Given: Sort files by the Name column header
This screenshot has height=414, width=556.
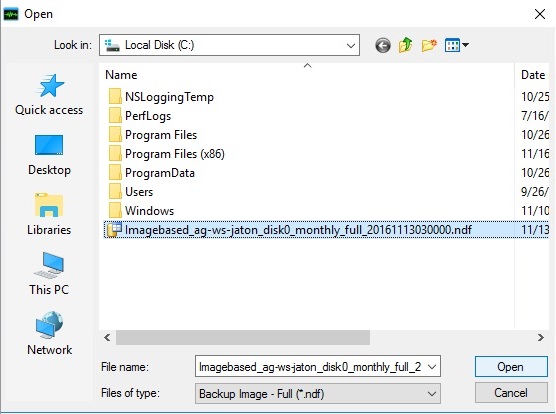Looking at the screenshot, I should pyautogui.click(x=121, y=75).
